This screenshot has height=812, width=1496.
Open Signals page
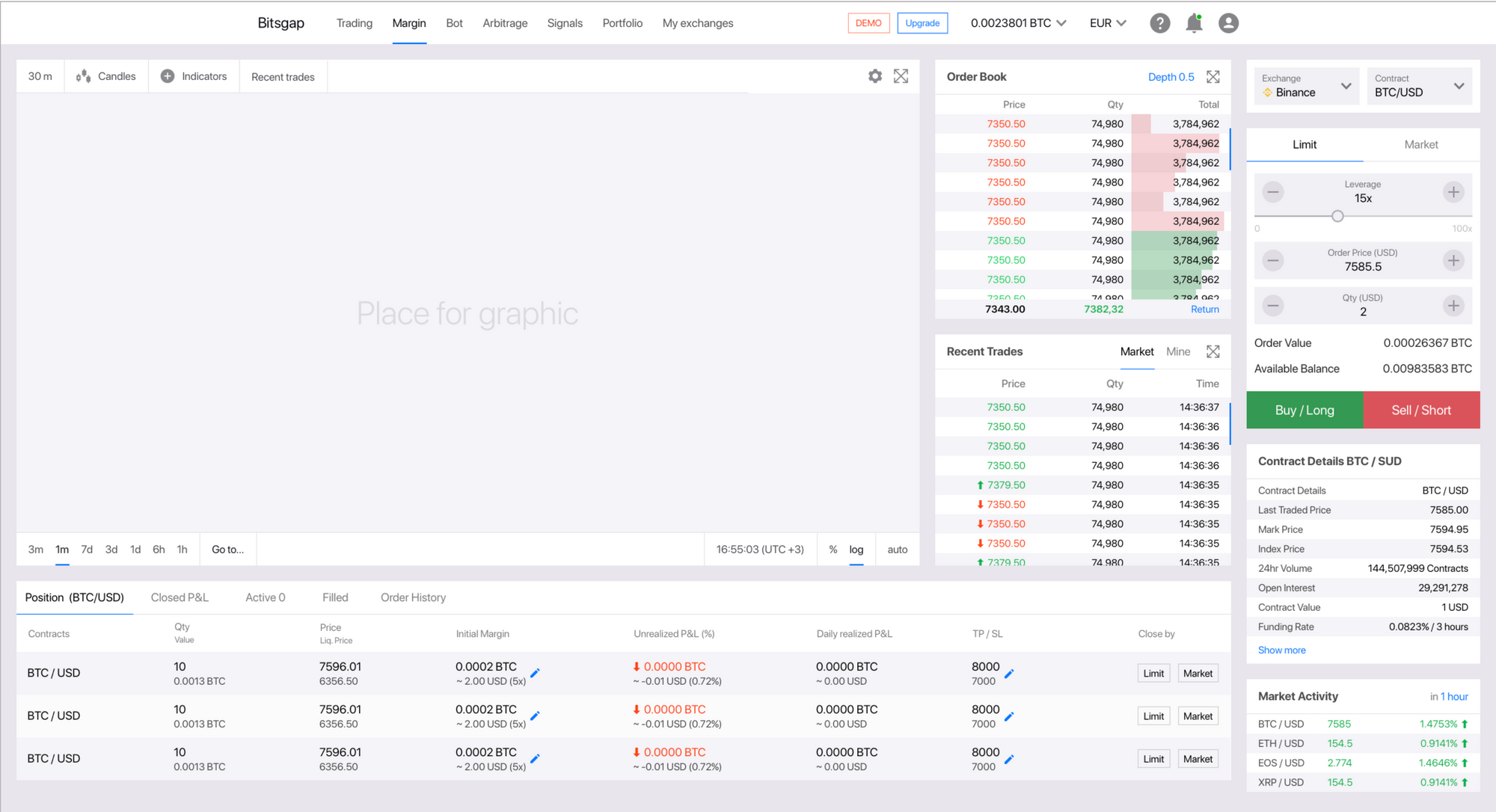point(565,23)
